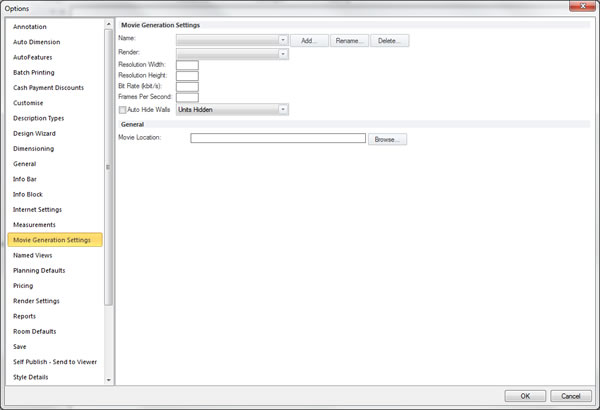Enable the Auto Hide Walls checkbox
The image size is (600, 410).
pos(122,110)
